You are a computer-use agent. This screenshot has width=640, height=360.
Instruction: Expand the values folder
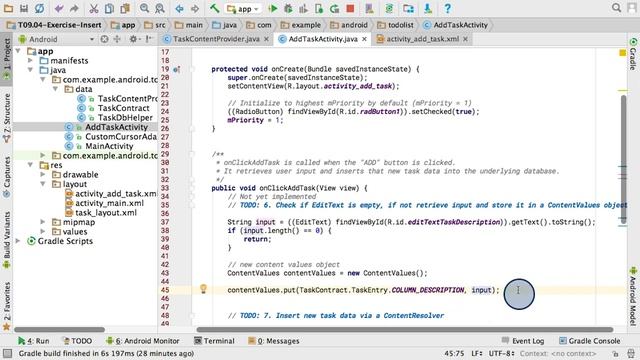coord(42,231)
